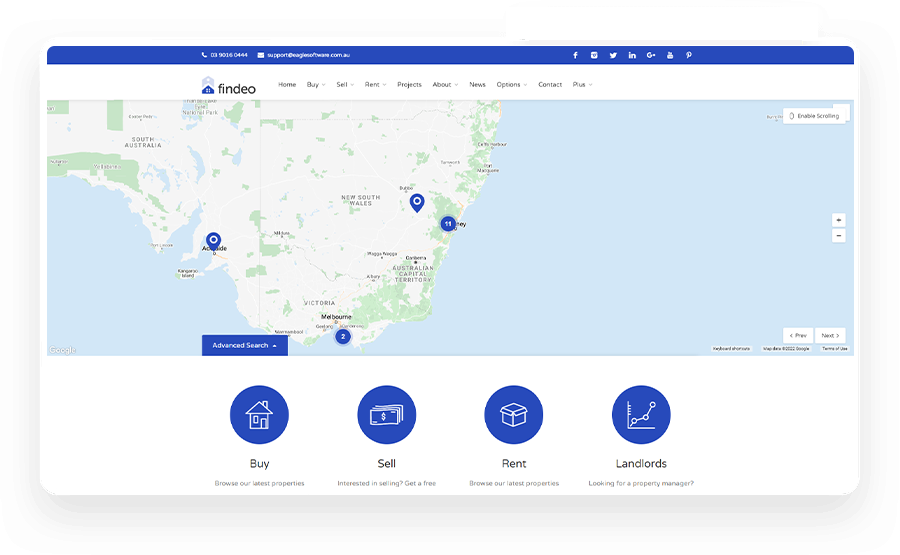This screenshot has height=555, width=900.
Task: Select the Landlords chart icon
Action: point(641,415)
